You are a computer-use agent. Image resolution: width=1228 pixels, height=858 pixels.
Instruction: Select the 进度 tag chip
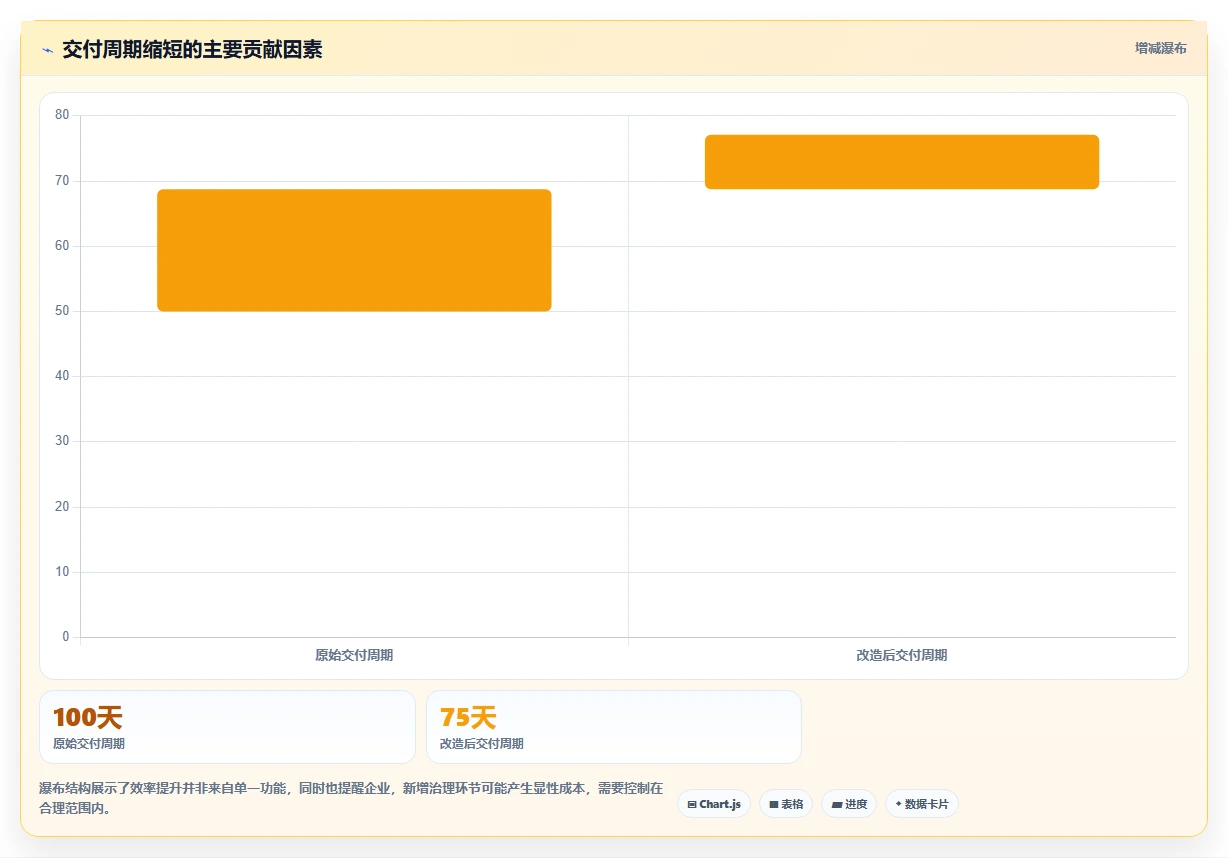pos(849,804)
